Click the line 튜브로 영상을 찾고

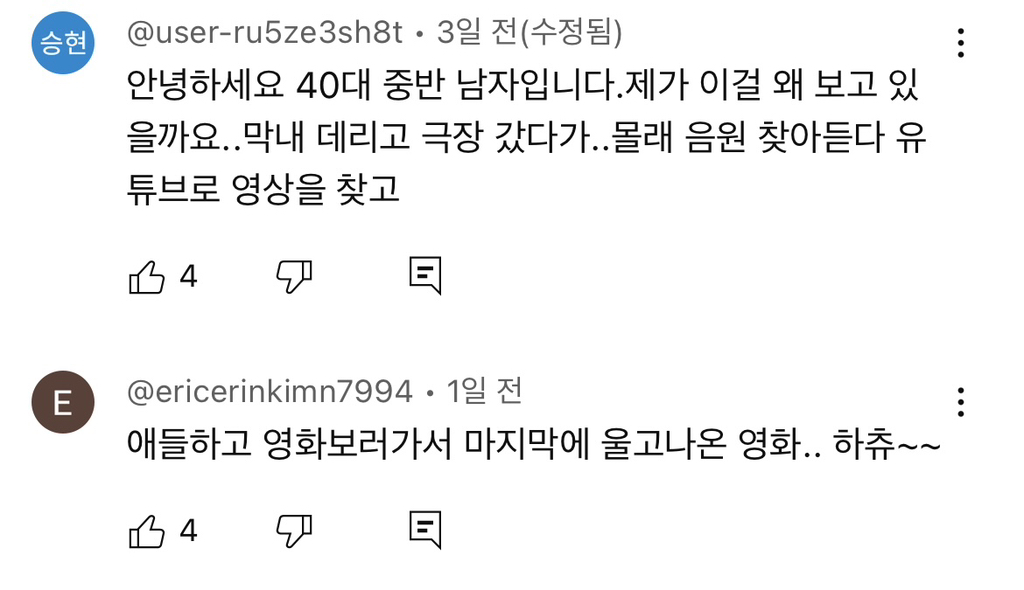[264, 189]
